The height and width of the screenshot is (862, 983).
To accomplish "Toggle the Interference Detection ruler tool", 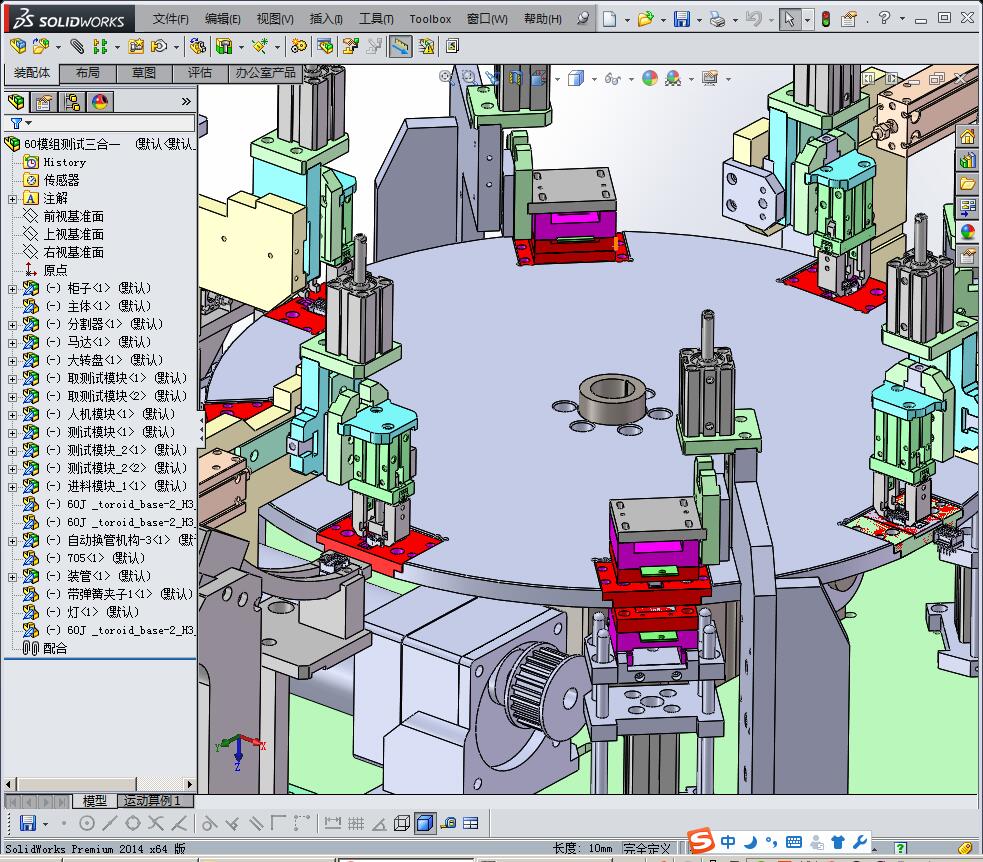I will [400, 46].
